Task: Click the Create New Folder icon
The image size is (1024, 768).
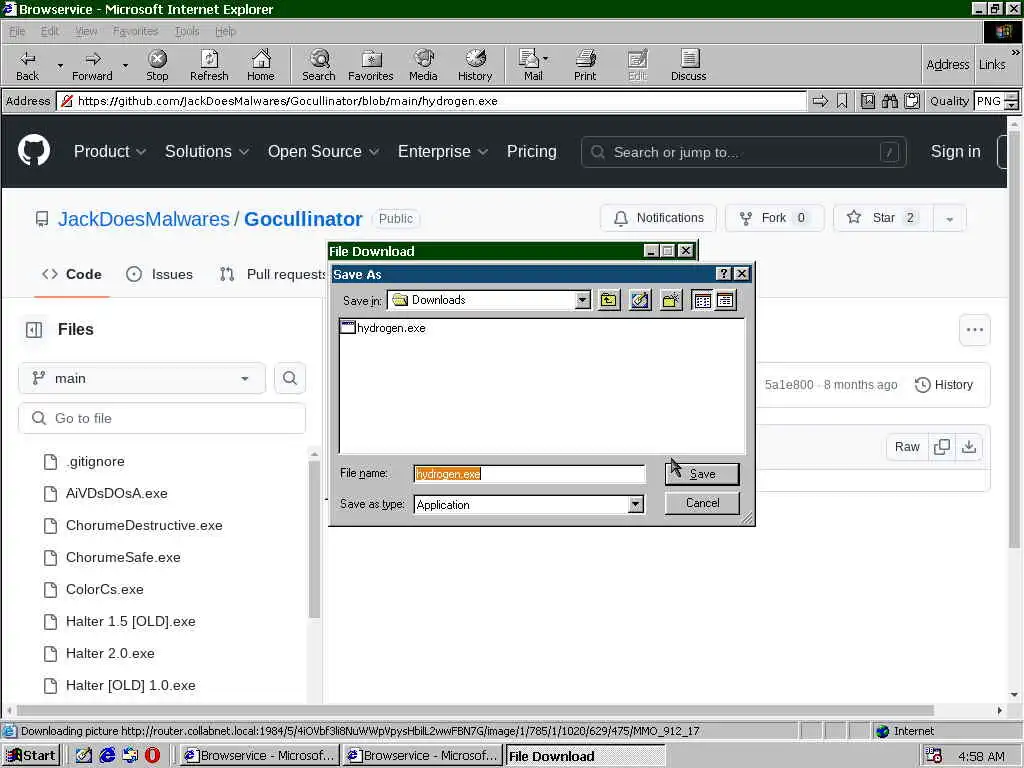Action: point(671,300)
